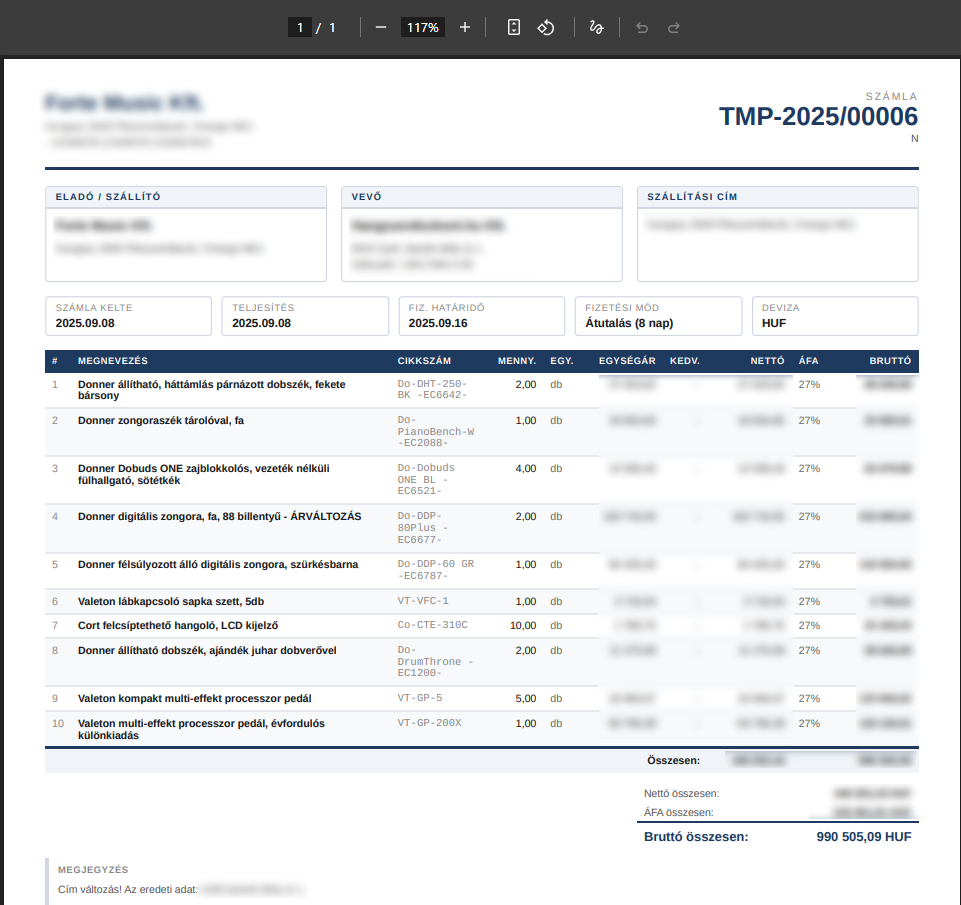
Task: Click the NETTÓ column header
Action: pyautogui.click(x=767, y=361)
